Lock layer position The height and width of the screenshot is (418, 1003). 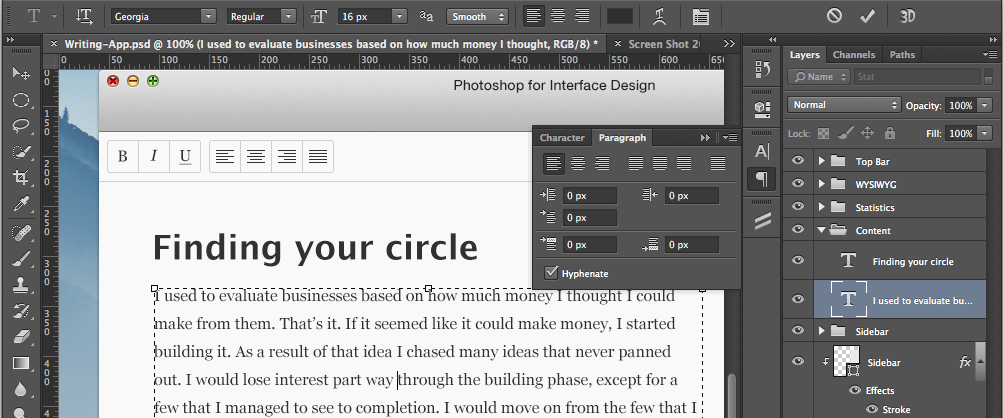[867, 133]
